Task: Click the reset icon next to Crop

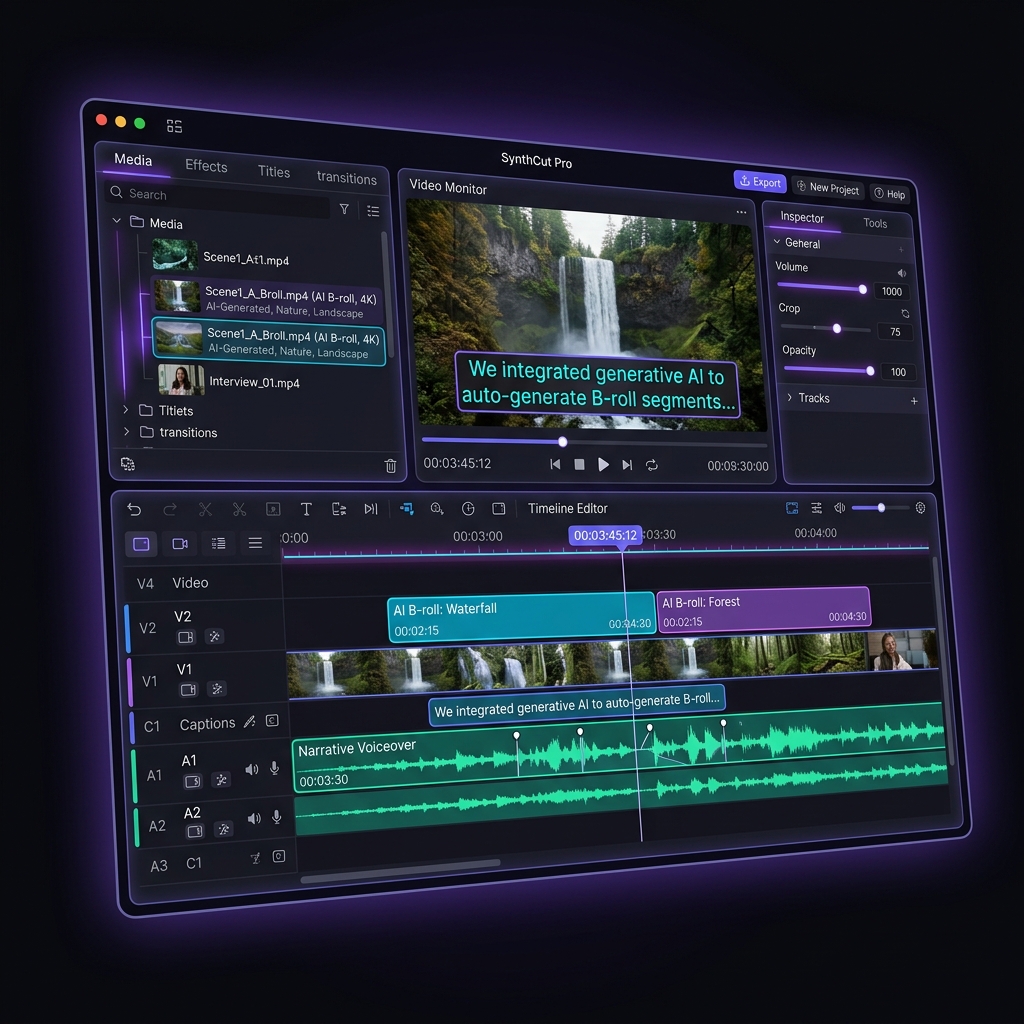Action: click(905, 313)
